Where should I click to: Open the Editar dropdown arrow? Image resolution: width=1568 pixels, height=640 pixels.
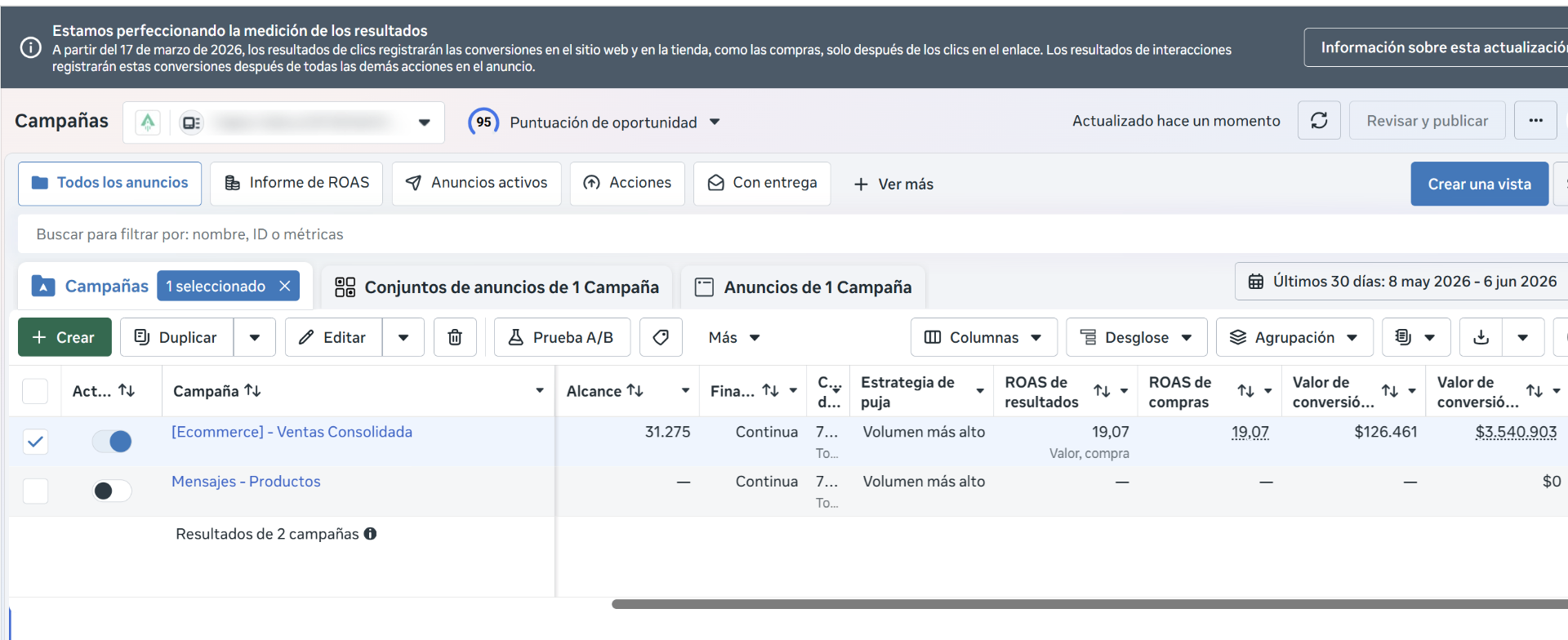(403, 337)
